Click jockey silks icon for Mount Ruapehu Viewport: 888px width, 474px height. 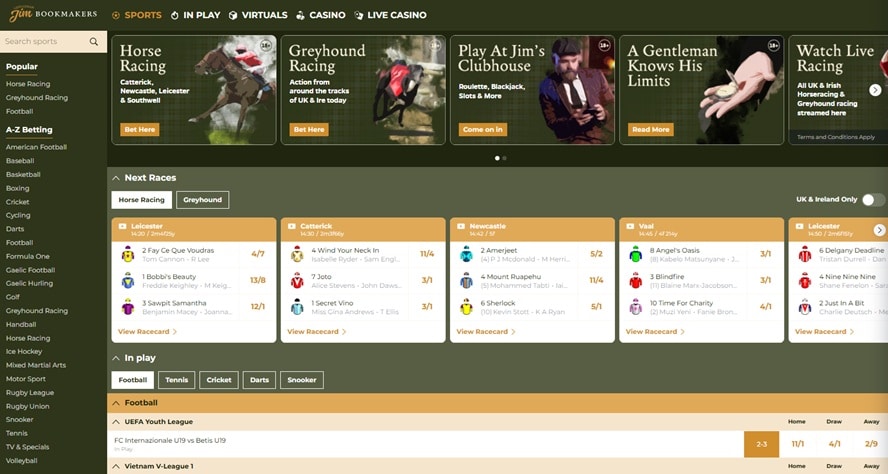coord(467,280)
